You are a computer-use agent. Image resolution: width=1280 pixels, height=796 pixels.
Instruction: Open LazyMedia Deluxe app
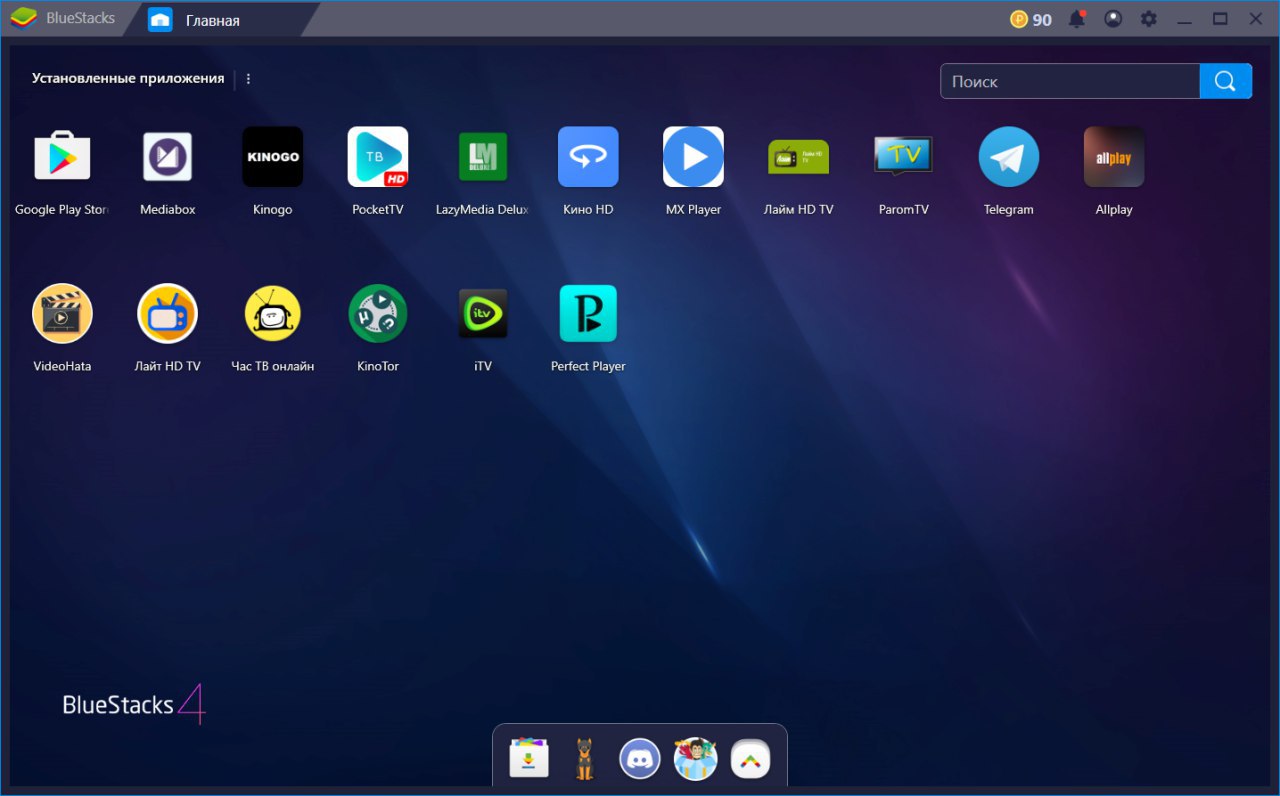pyautogui.click(x=483, y=157)
